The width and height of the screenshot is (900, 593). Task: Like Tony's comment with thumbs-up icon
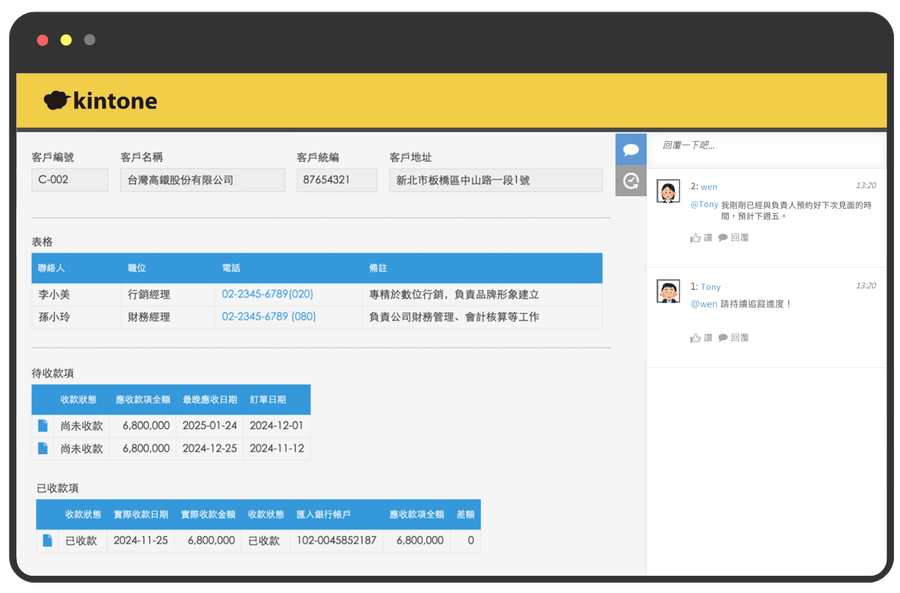click(696, 338)
